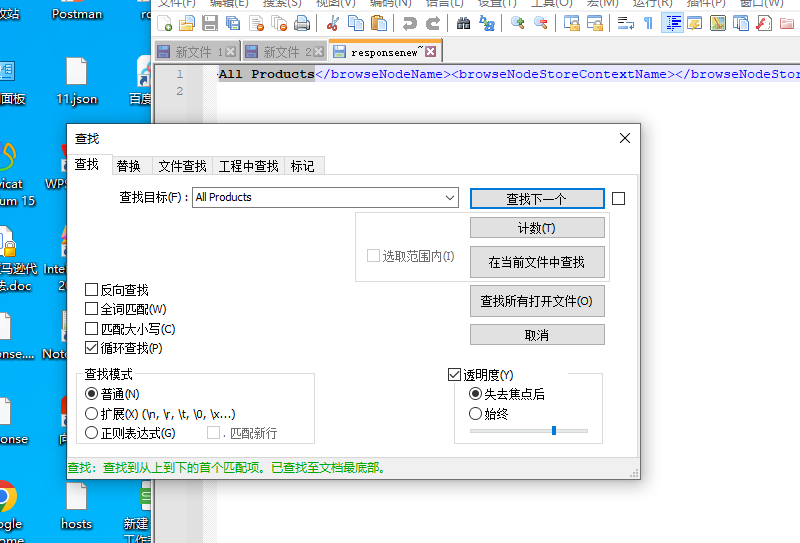The image size is (800, 543).
Task: Cut the selection with the scissors icon
Action: tap(333, 23)
